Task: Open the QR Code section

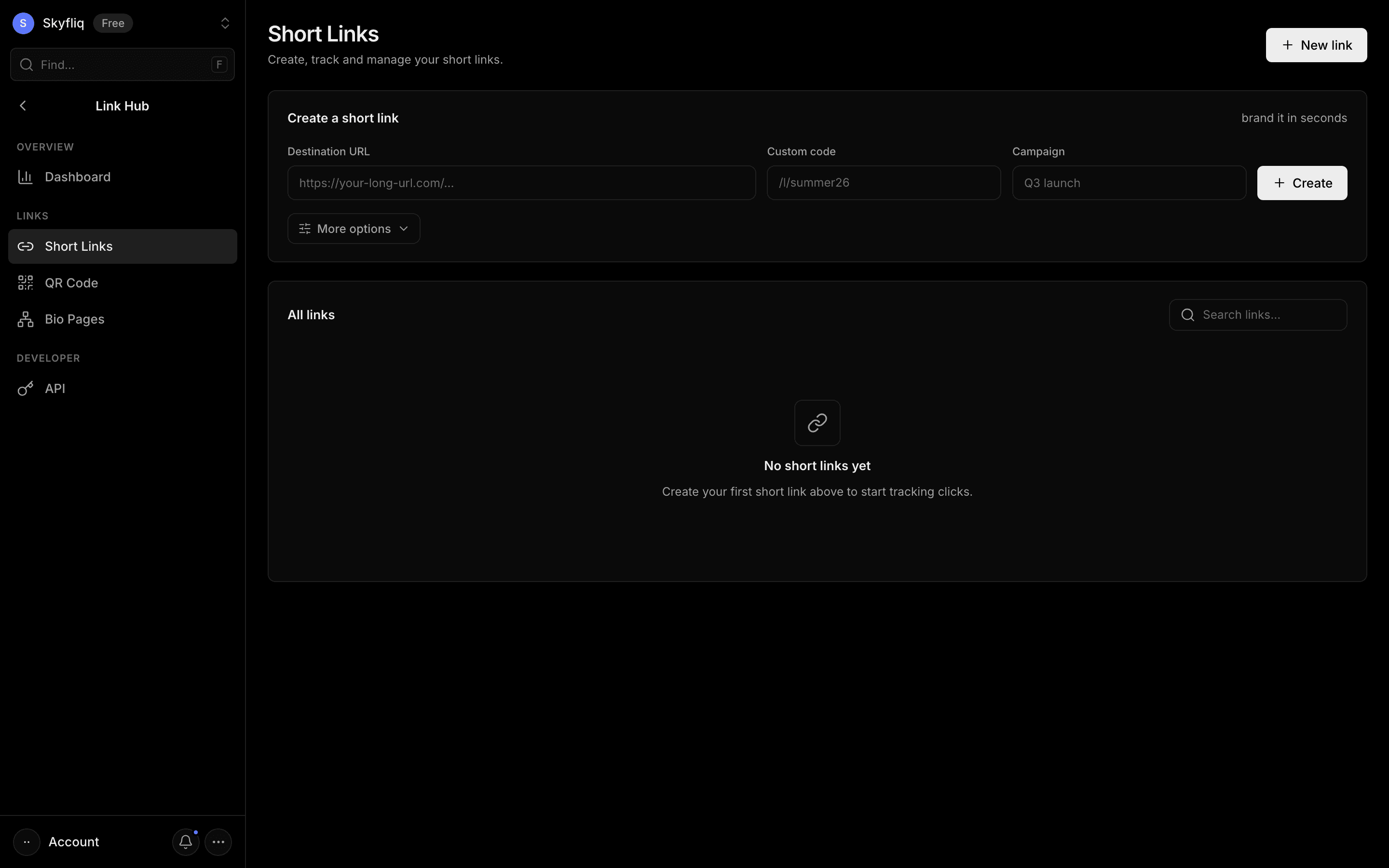Action: point(122,283)
